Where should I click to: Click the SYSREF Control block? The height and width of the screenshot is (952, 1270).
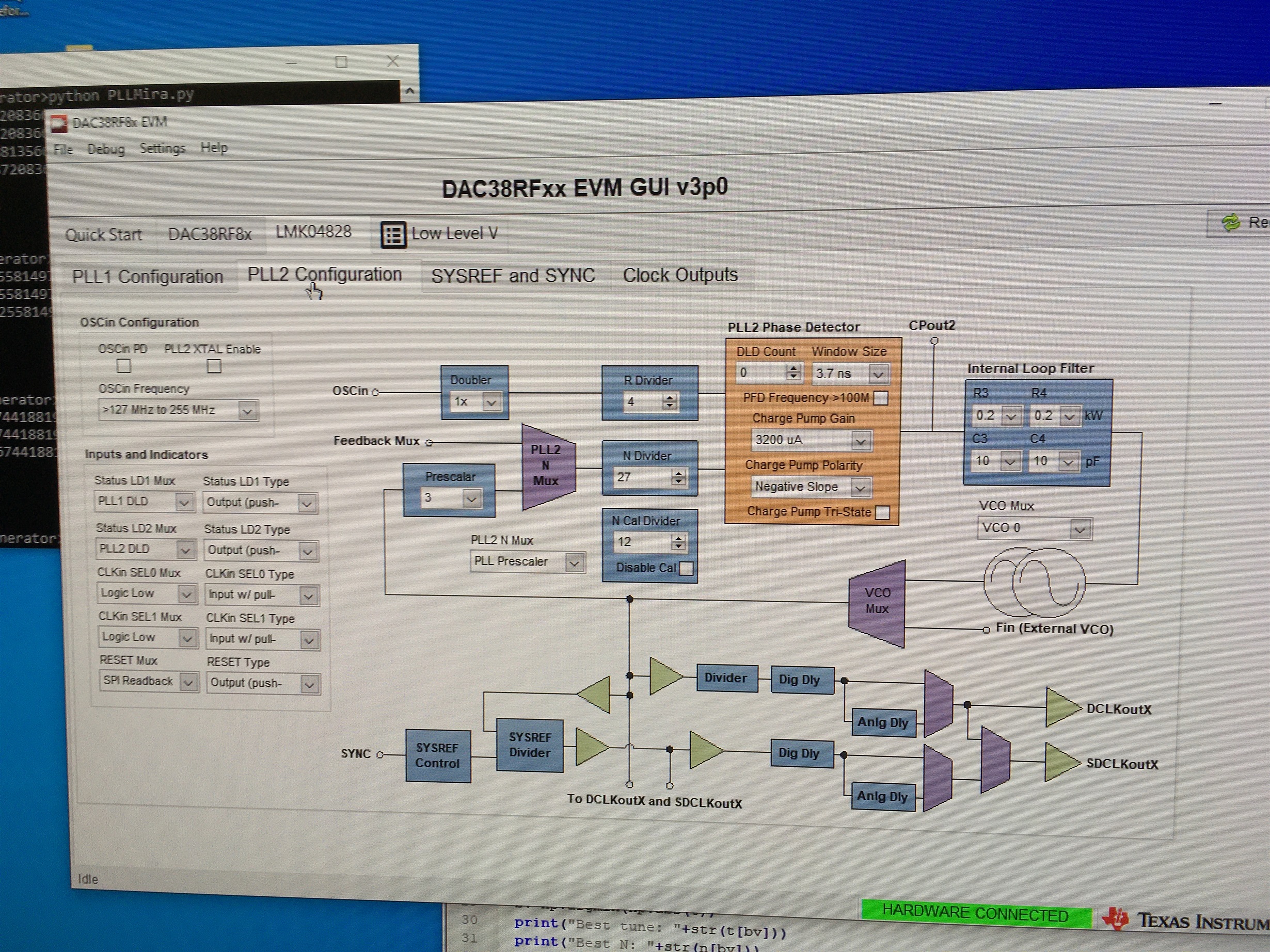[x=437, y=756]
